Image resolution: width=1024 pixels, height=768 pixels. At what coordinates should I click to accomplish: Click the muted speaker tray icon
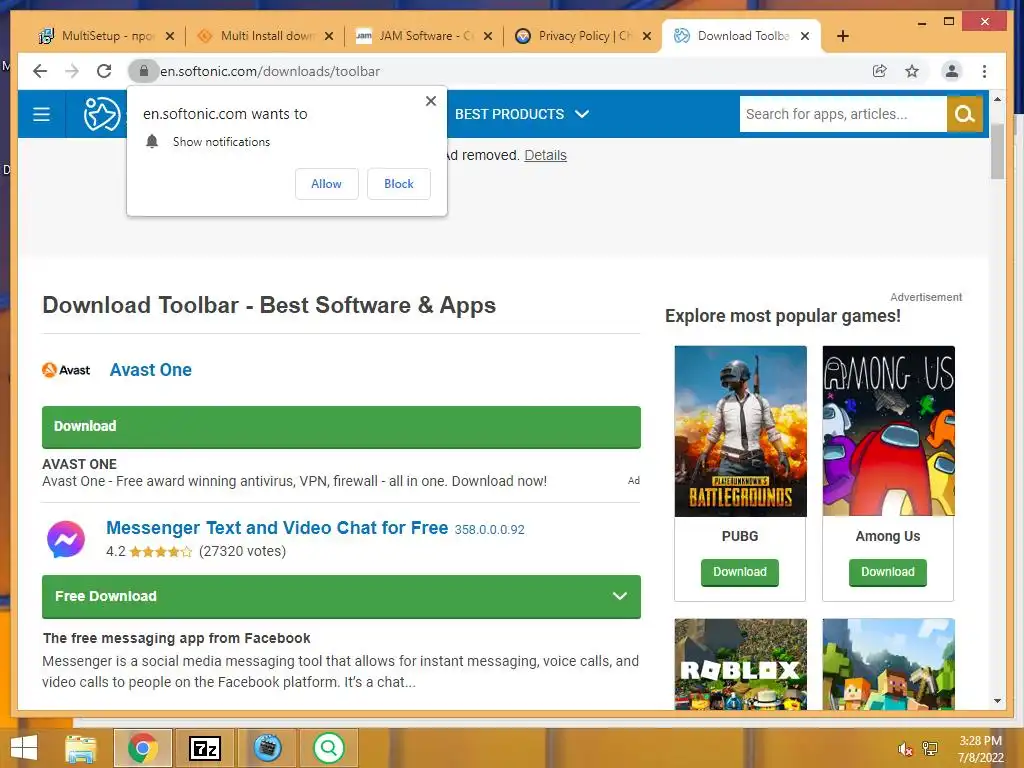905,749
